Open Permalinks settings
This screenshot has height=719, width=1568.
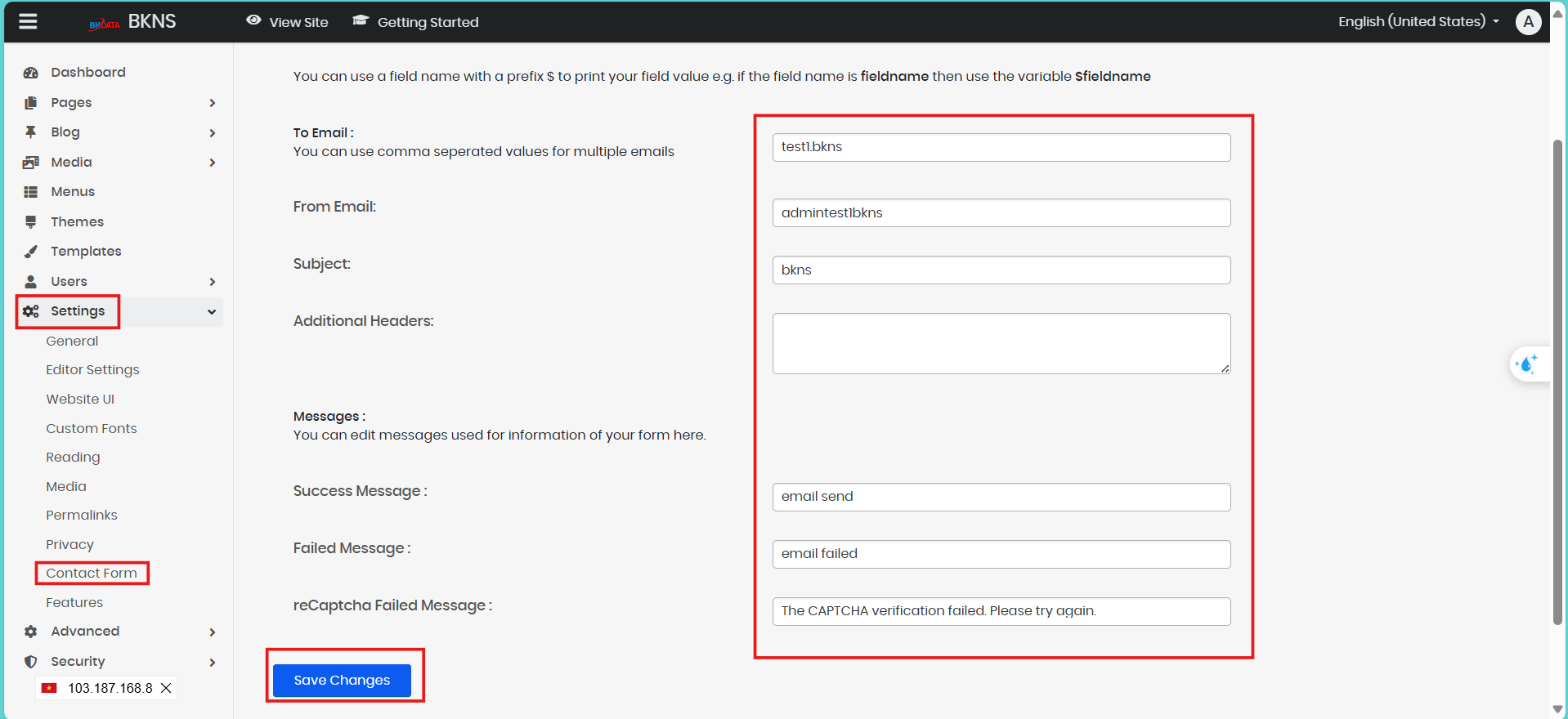click(x=82, y=515)
